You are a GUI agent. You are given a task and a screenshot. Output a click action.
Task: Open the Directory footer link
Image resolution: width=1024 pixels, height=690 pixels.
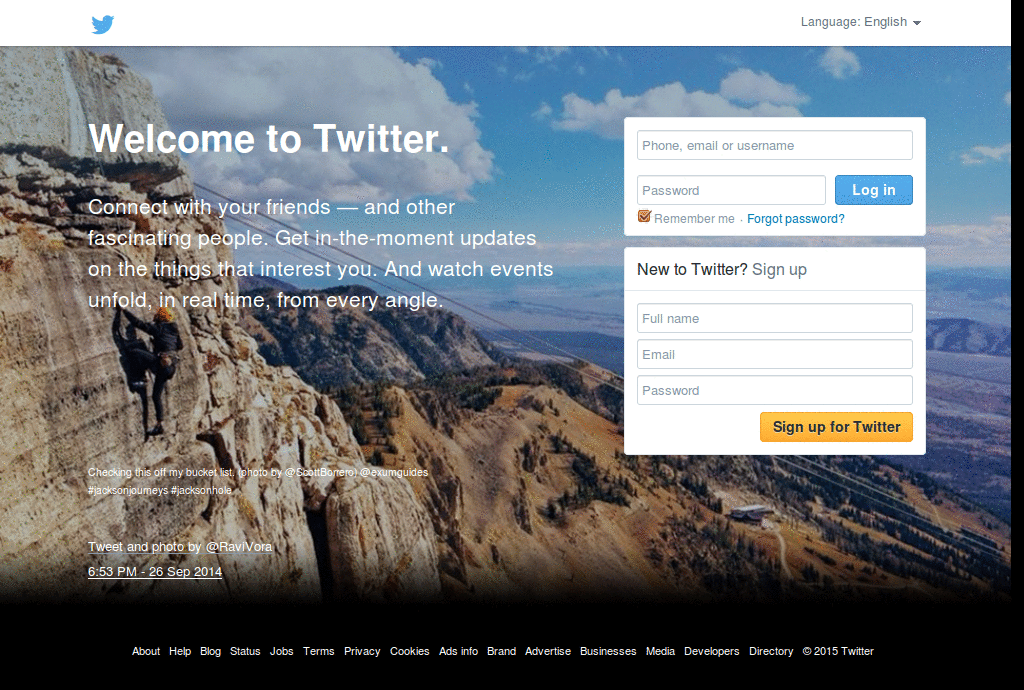[771, 651]
